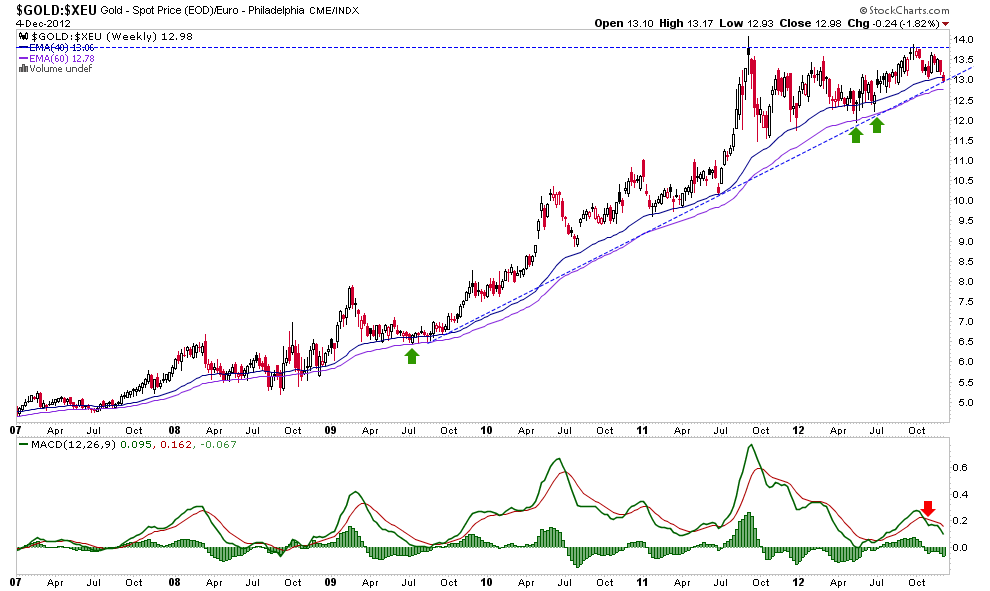This screenshot has height=591, width=990.
Task: Click the year 10 label on the main chart's time axis
Action: point(488,428)
